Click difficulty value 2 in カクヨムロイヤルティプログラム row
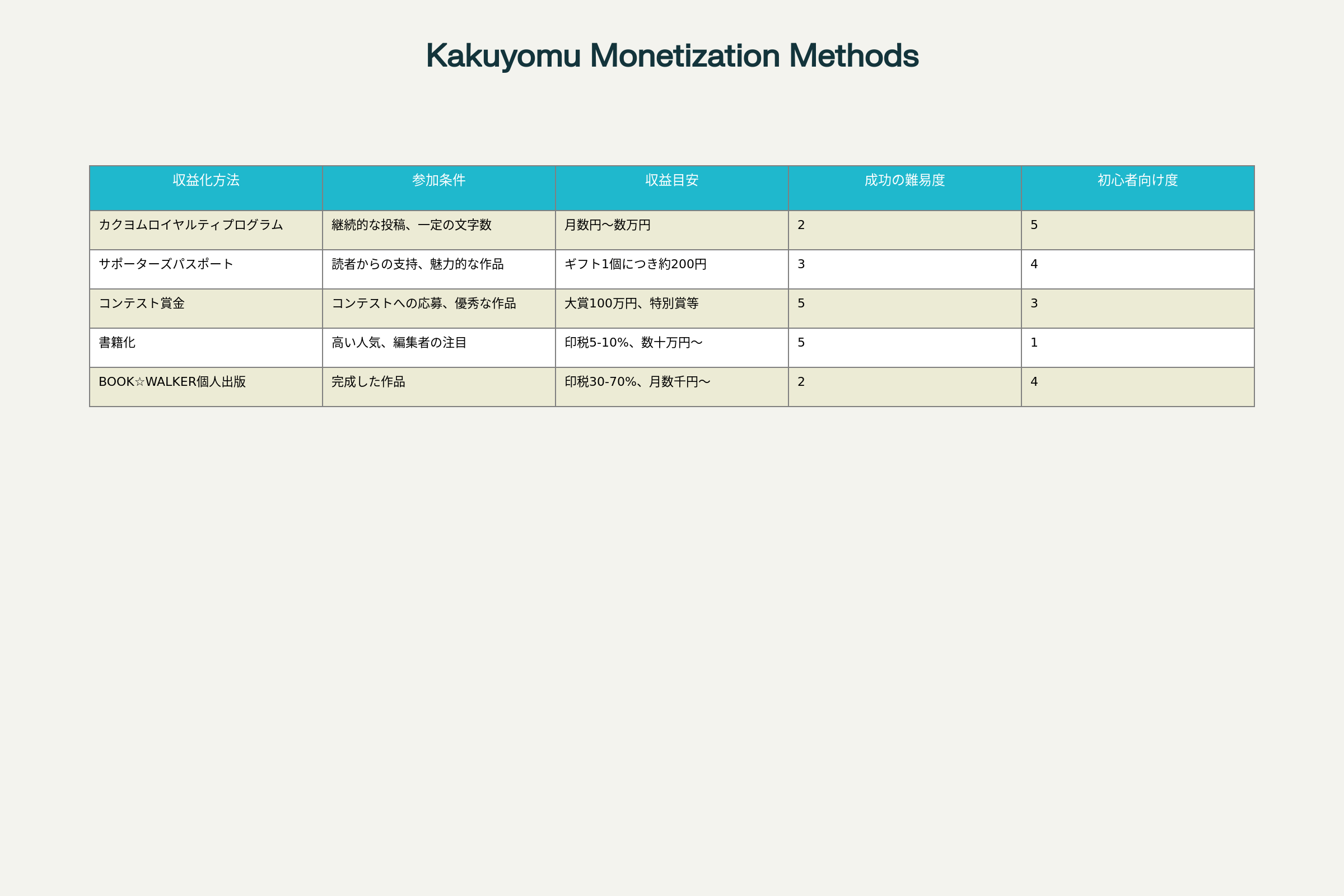The image size is (1344, 896). tap(905, 230)
